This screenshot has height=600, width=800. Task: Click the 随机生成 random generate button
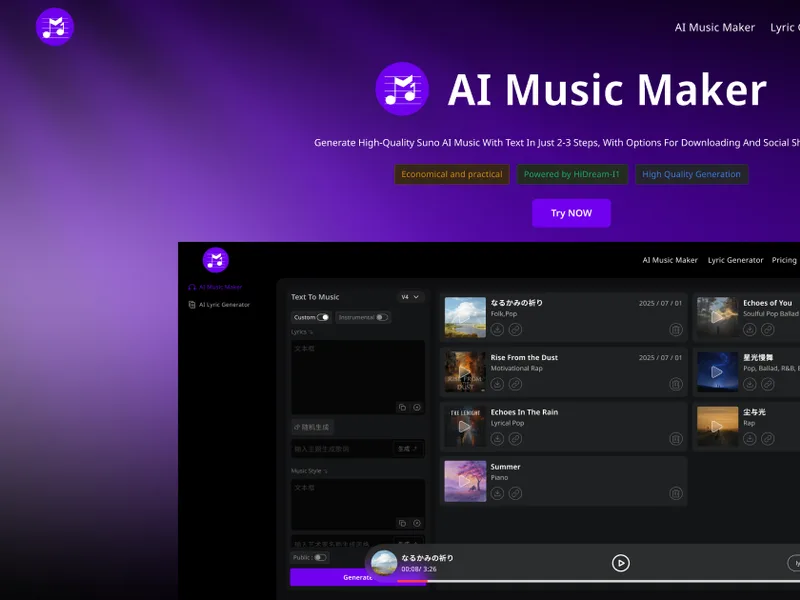click(312, 427)
